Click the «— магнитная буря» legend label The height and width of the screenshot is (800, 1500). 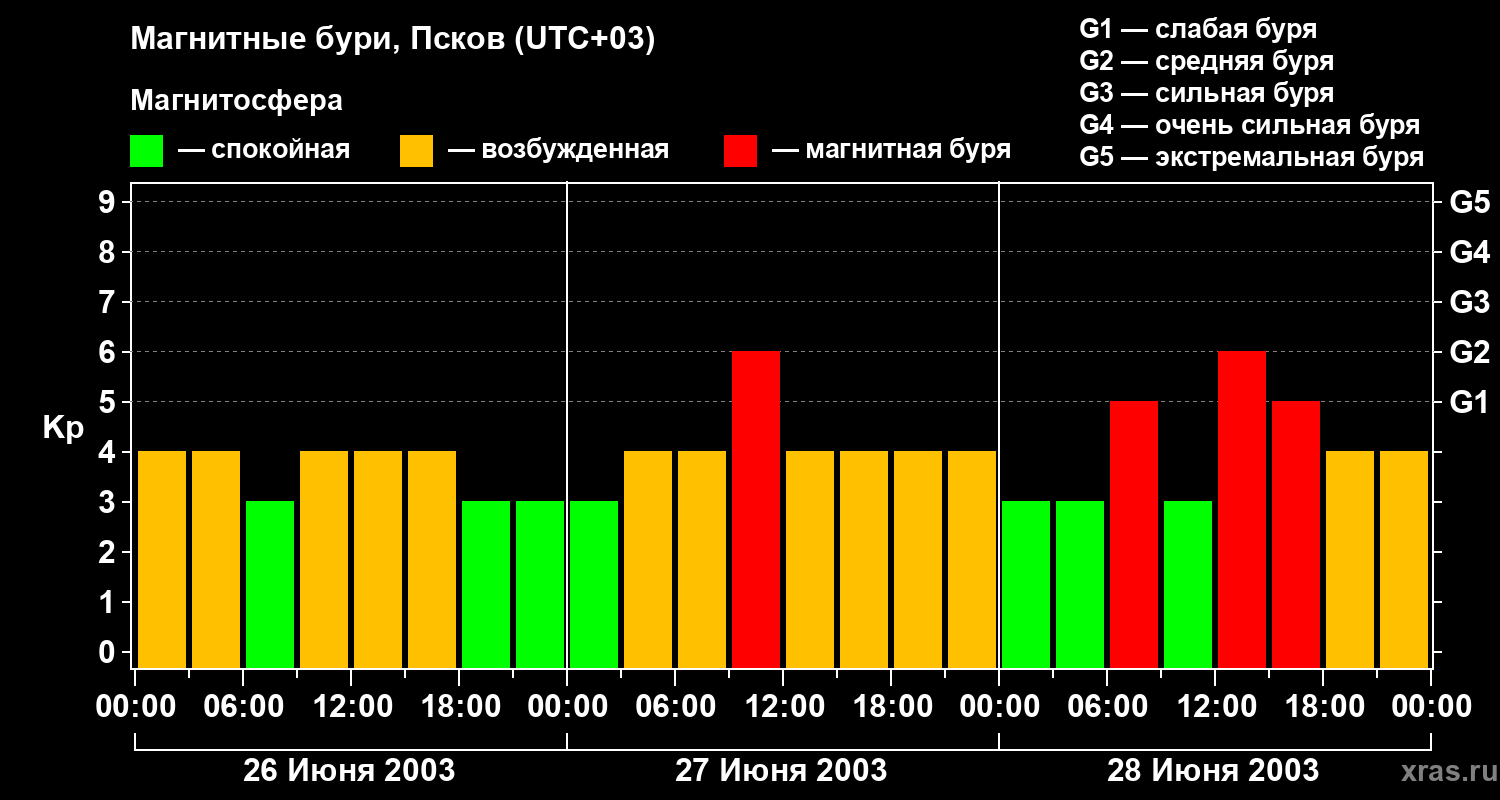pyautogui.click(x=891, y=151)
